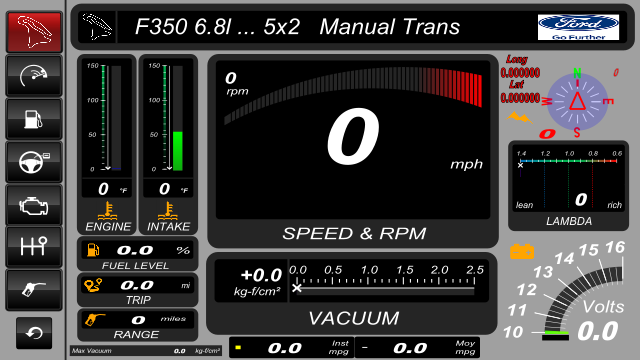Click the TRIP distance readout
The width and height of the screenshot is (640, 360).
pyautogui.click(x=138, y=290)
